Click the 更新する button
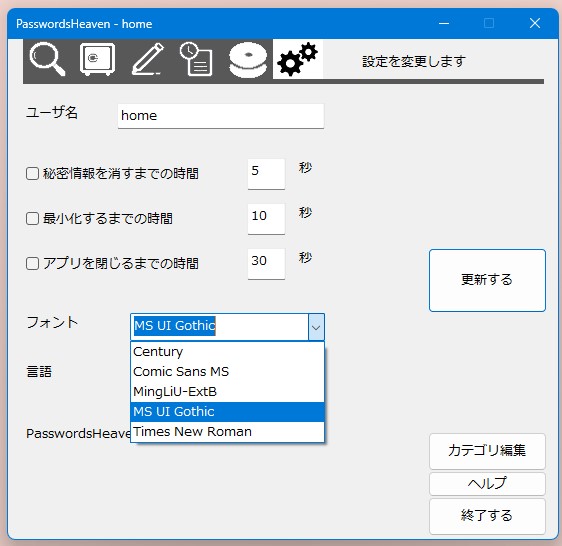The image size is (562, 546). click(487, 280)
